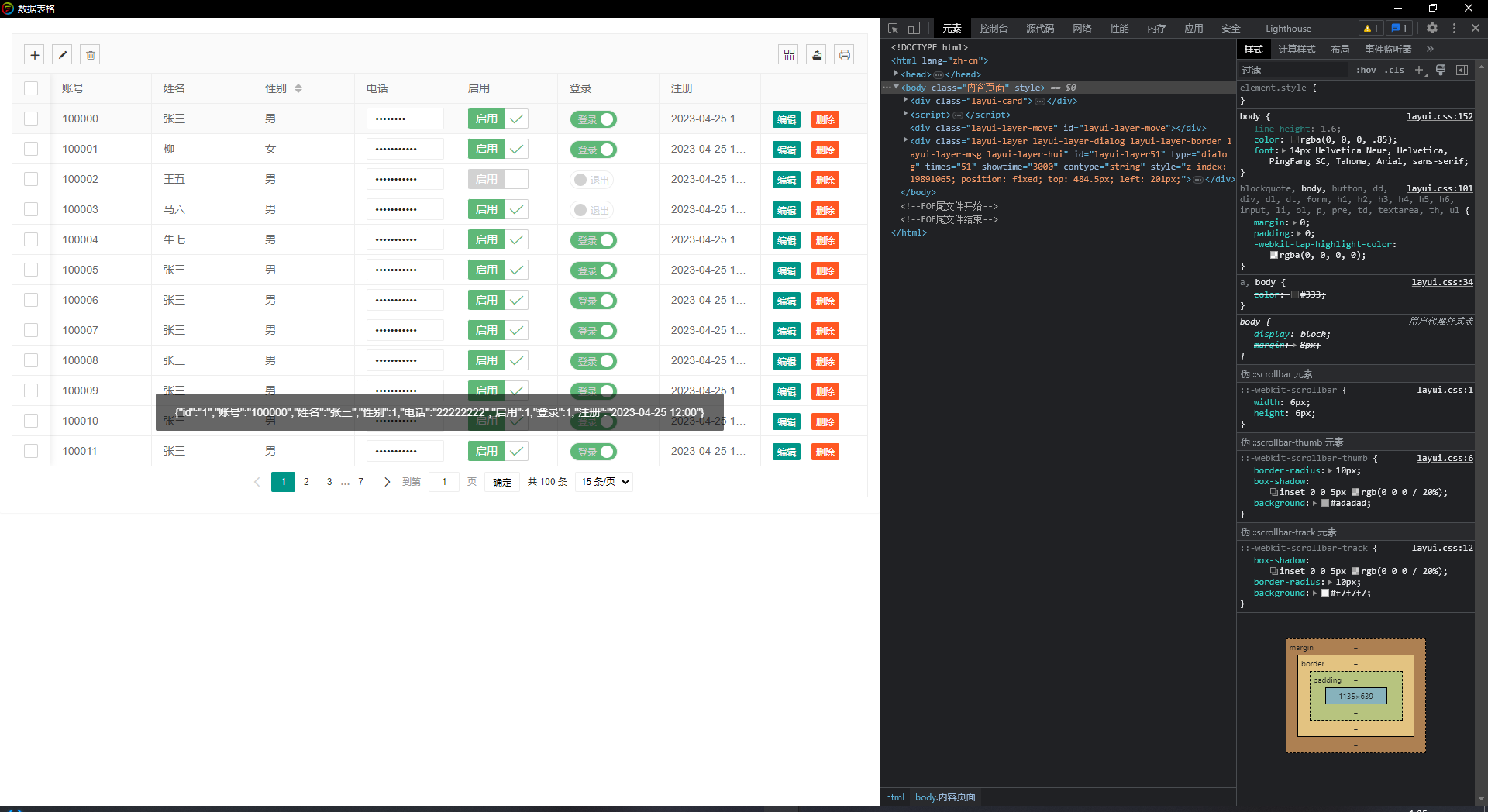The width and height of the screenshot is (1488, 812).
Task: Toggle 启用 checkbox for account 100000
Action: [x=498, y=119]
